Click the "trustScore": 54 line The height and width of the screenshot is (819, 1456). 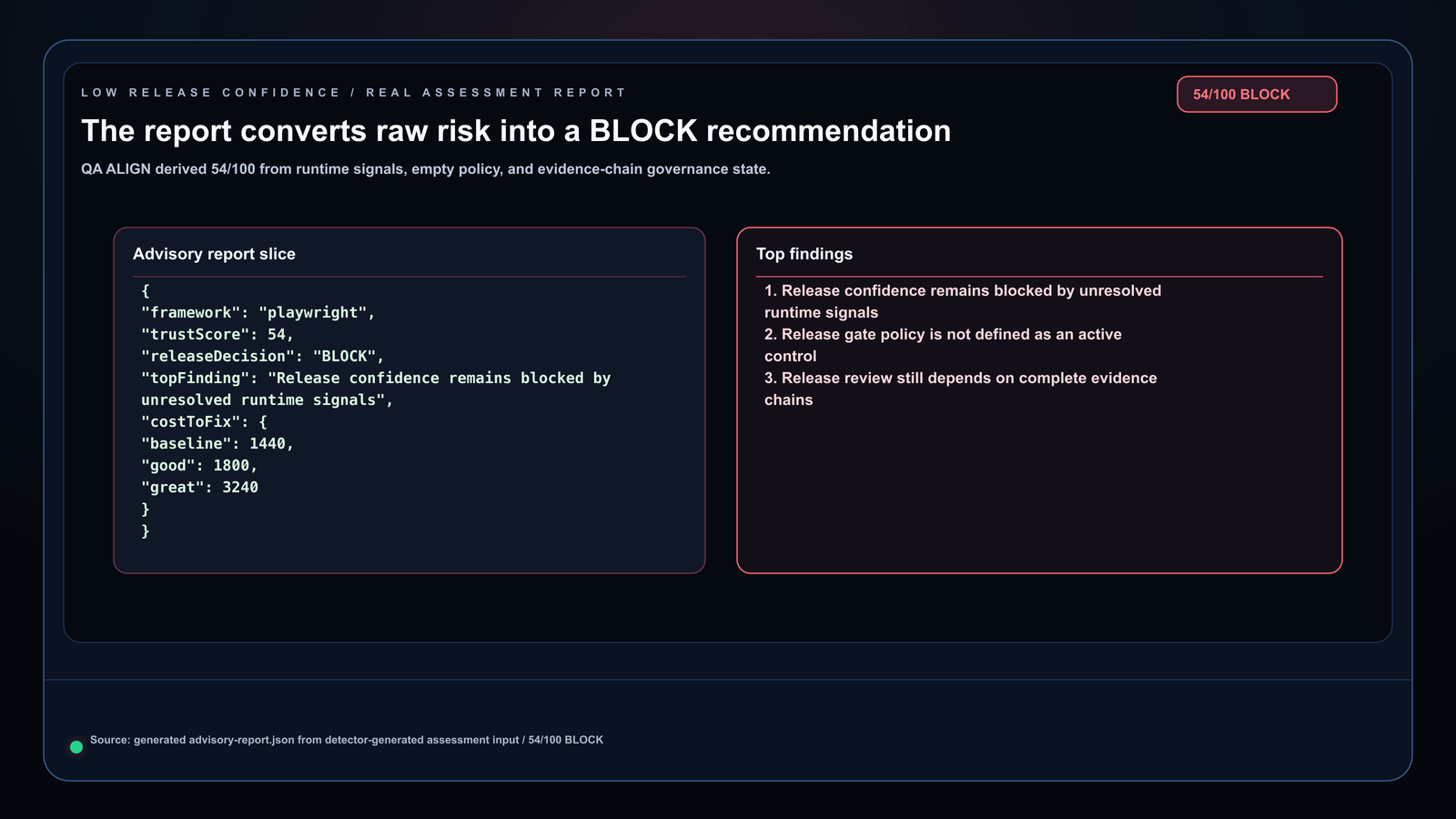(217, 334)
